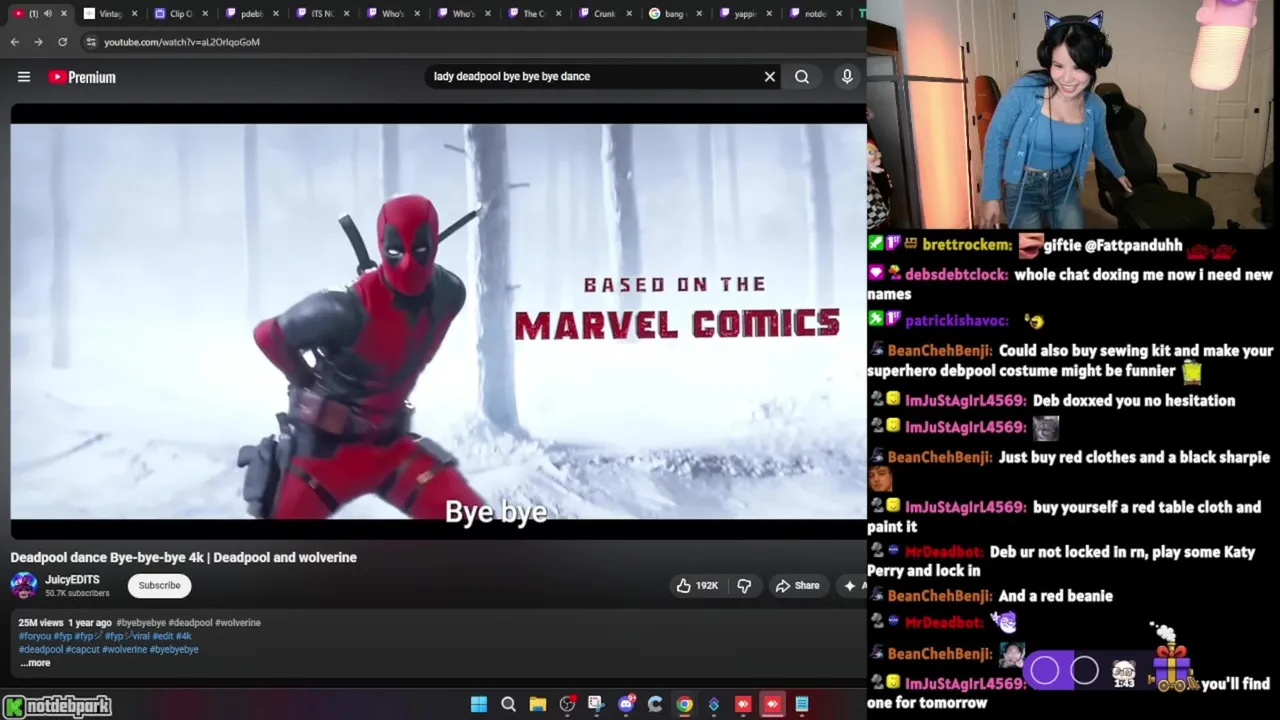
Task: Open the YouTube guide hamburger menu
Action: [24, 77]
